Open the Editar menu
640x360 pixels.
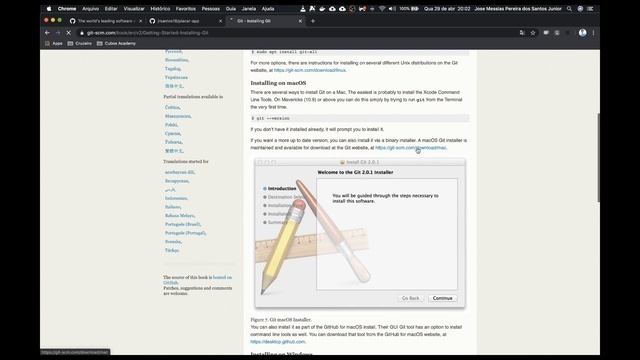pyautogui.click(x=111, y=9)
